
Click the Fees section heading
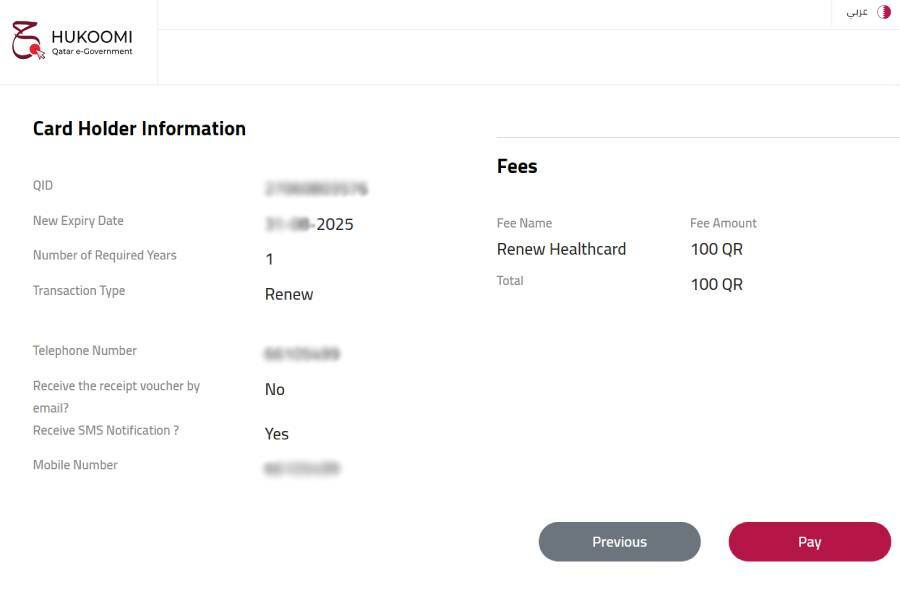(x=516, y=166)
